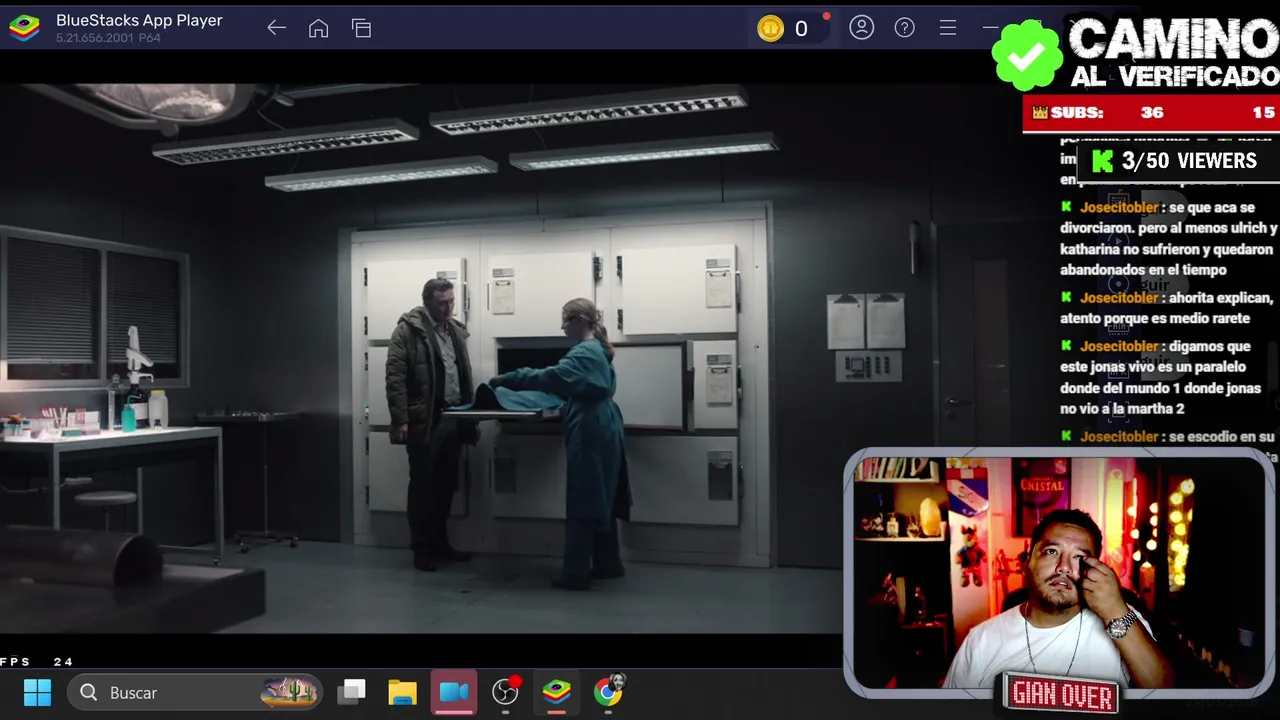Switch to OBS Studio in the taskbar

tap(506, 692)
